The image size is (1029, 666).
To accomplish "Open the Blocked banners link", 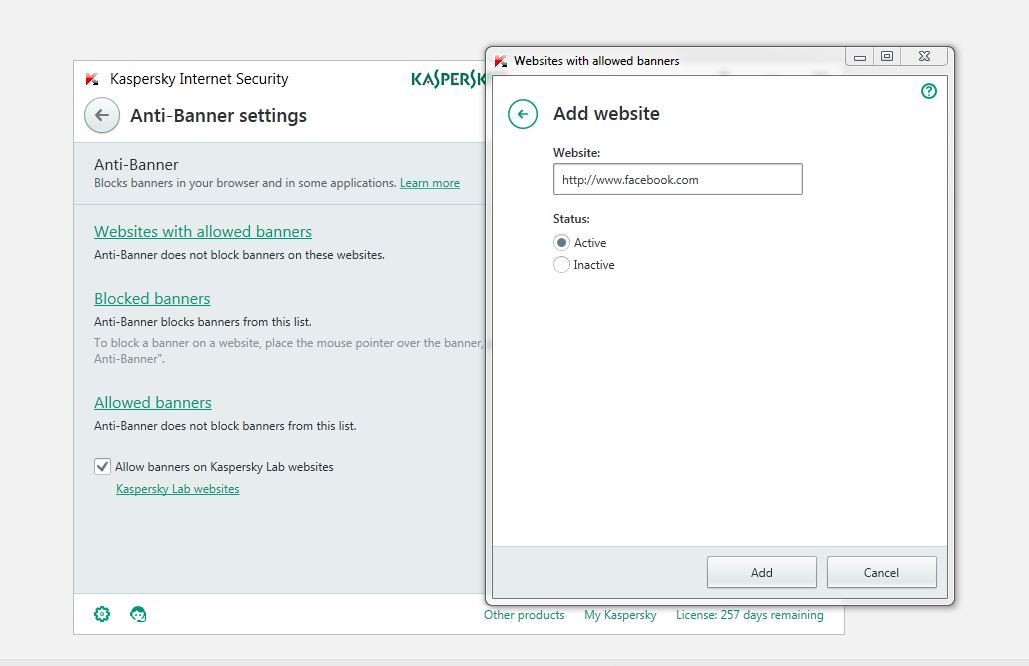I will tap(152, 299).
